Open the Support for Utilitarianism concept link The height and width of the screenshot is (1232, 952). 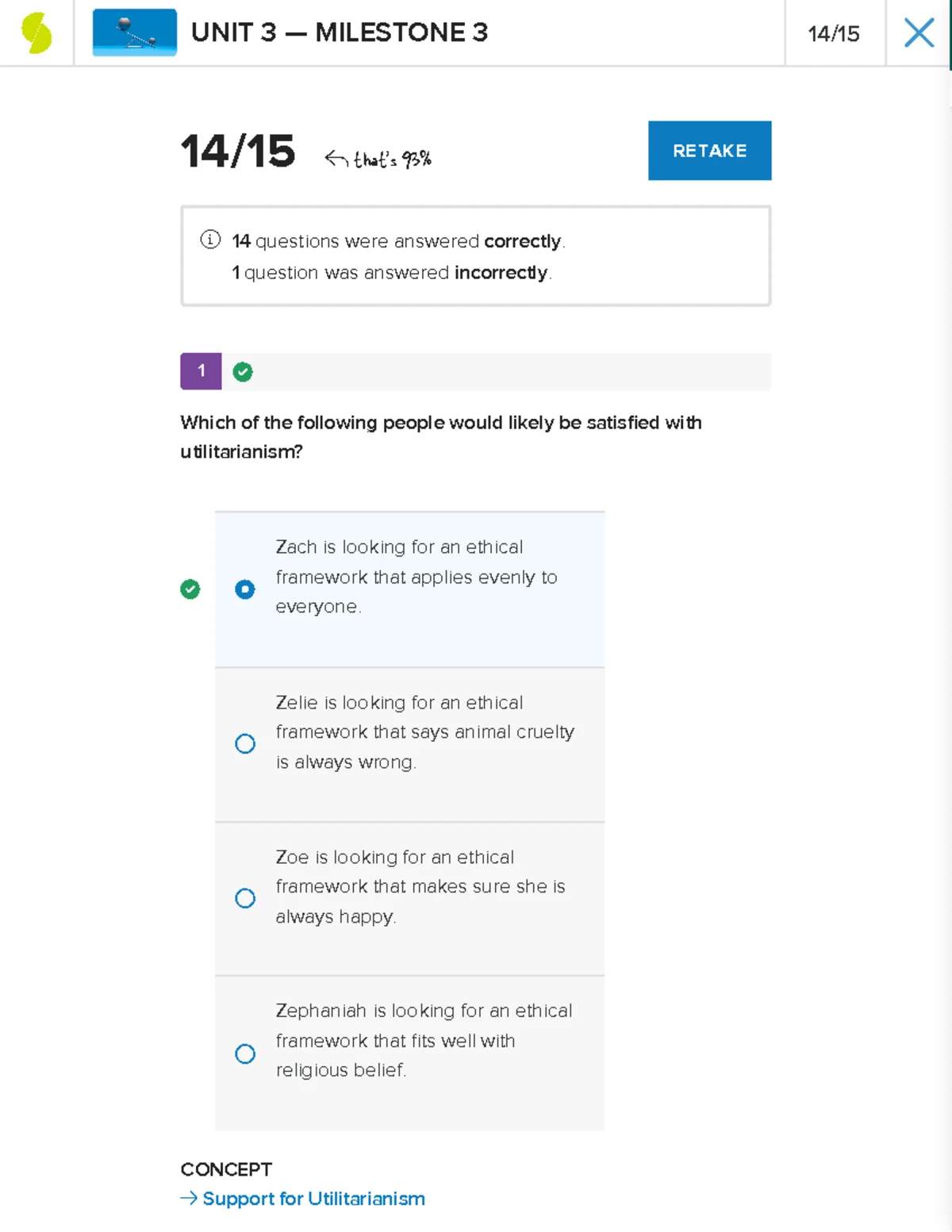pyautogui.click(x=313, y=1199)
